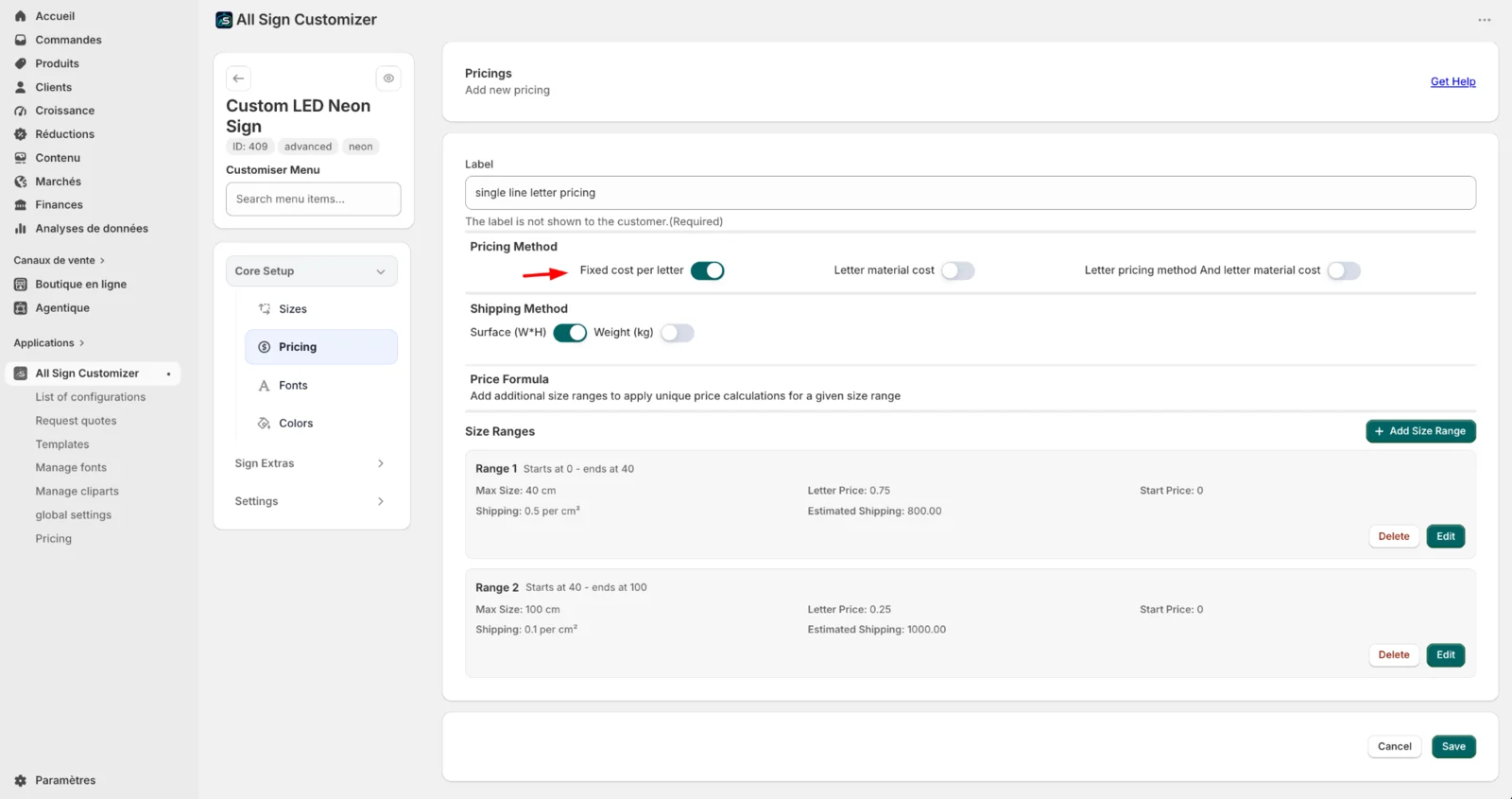Click the Contenu icon in sidebar
The width and height of the screenshot is (1512, 799).
[x=21, y=158]
